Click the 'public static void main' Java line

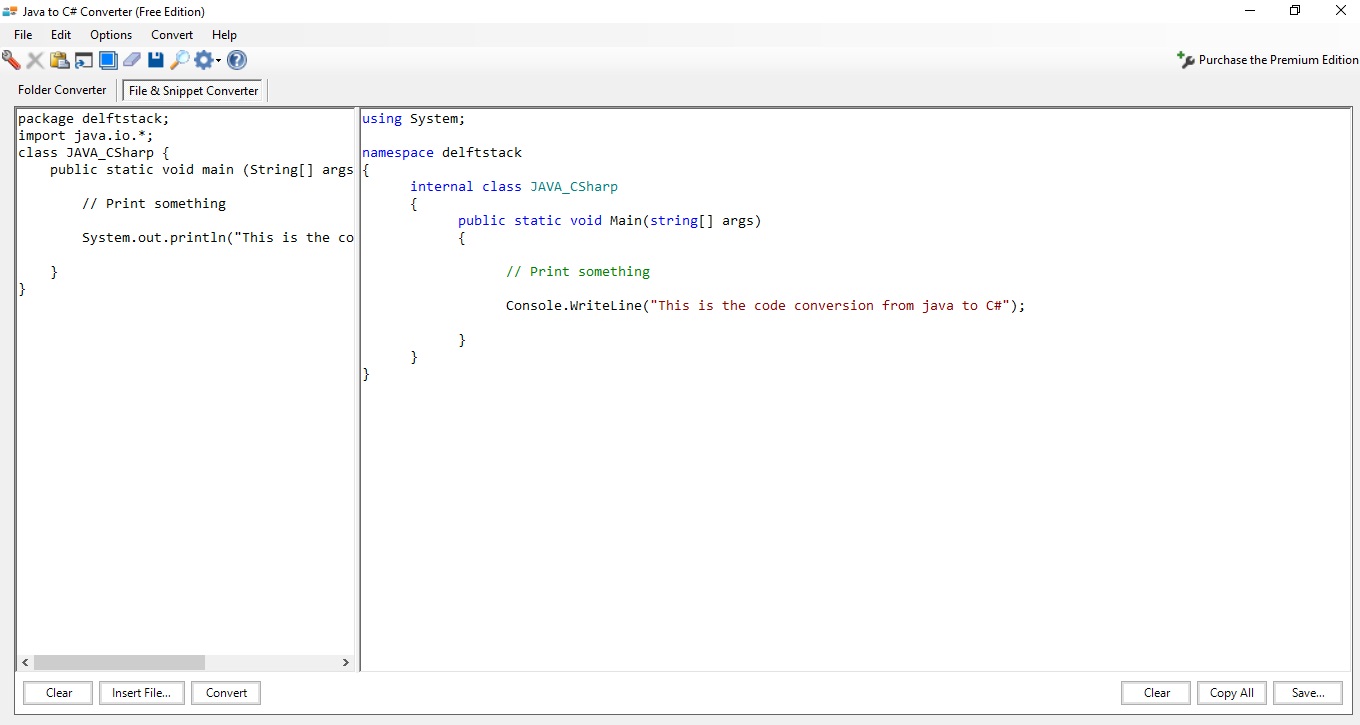click(x=202, y=169)
